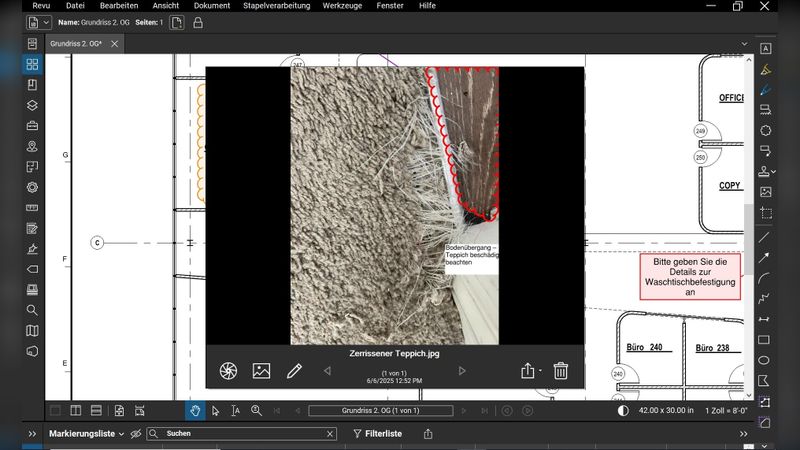This screenshot has height=450, width=800.
Task: Open the Grundriss 2. OG page selector
Action: [x=381, y=411]
